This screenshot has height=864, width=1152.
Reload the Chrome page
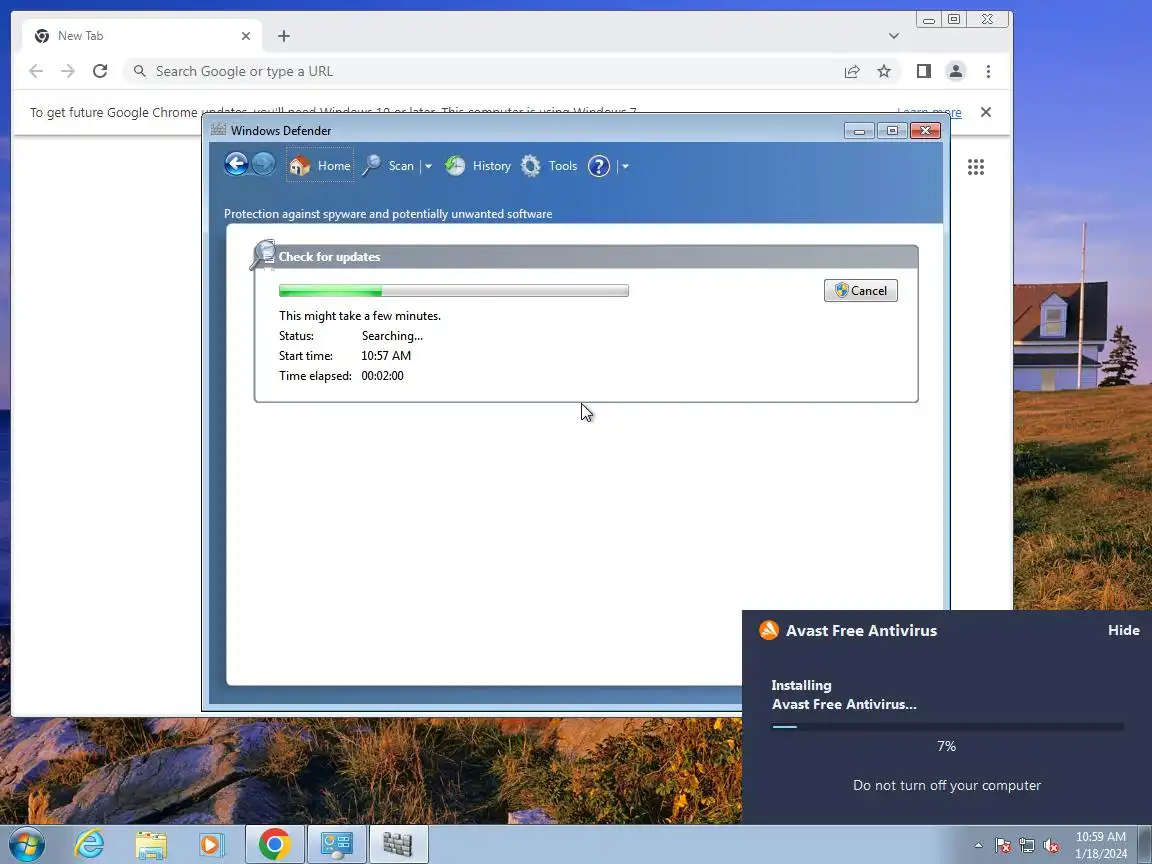pyautogui.click(x=100, y=71)
